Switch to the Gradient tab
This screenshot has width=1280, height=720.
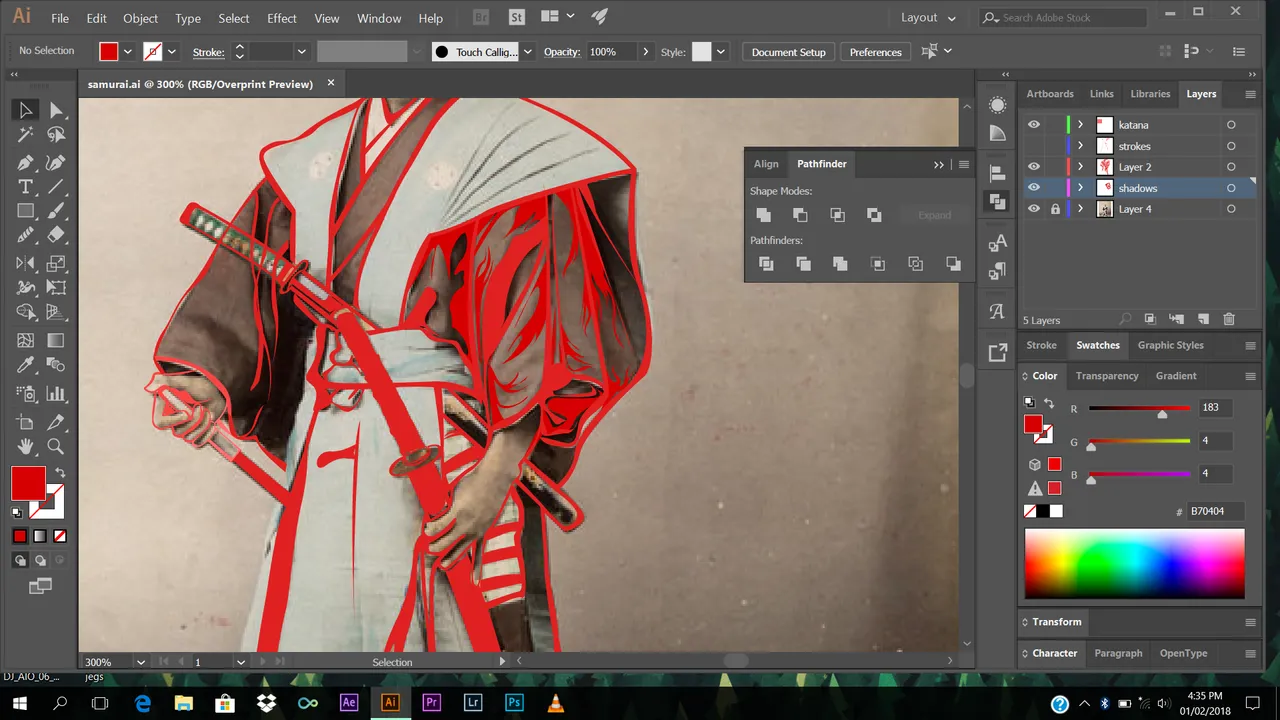tap(1176, 376)
